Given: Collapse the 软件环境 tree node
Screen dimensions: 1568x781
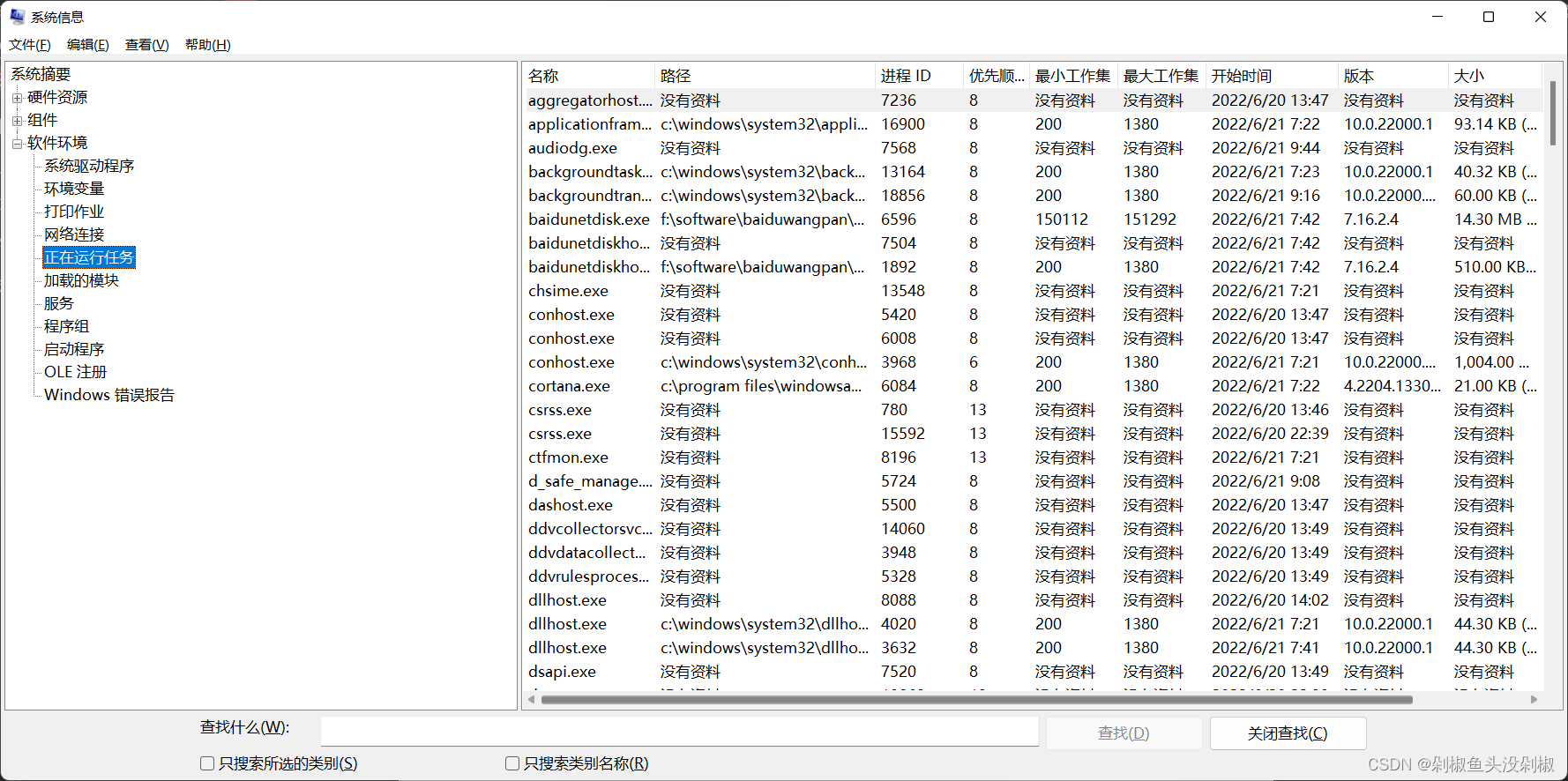Looking at the screenshot, I should pyautogui.click(x=17, y=144).
